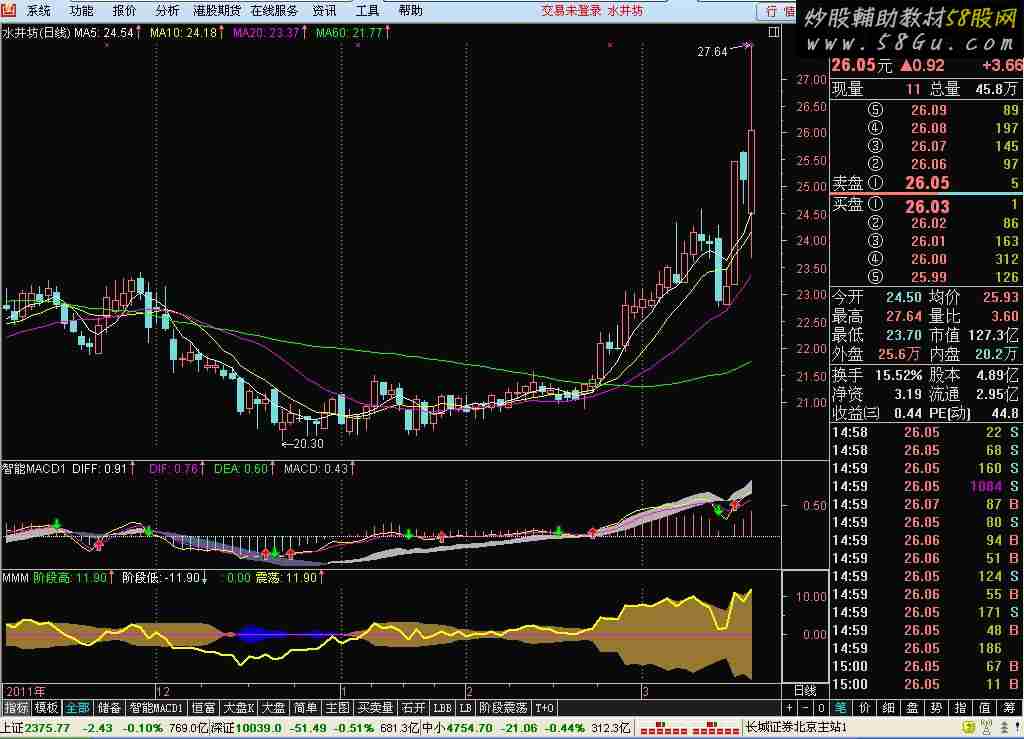Click the yellow shield status bar icon
Screen dimensions: 1024x739
click(970, 727)
